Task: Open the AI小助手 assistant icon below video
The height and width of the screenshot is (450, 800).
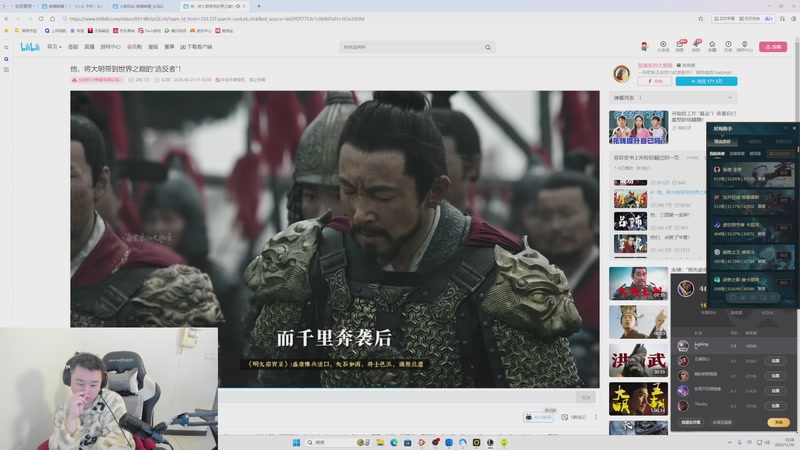Action: tap(539, 417)
